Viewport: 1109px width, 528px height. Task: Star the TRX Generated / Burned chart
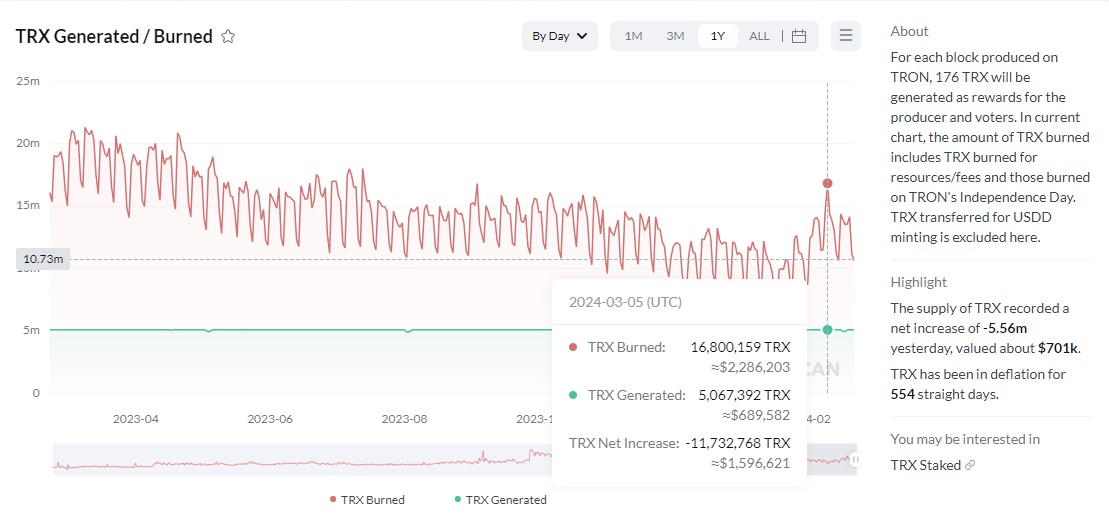(x=228, y=37)
